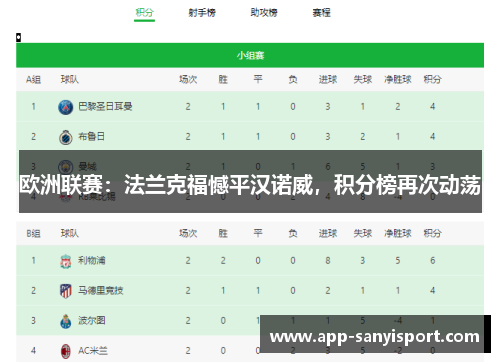
Task: Click the Club Brugge crest icon
Action: [66, 137]
